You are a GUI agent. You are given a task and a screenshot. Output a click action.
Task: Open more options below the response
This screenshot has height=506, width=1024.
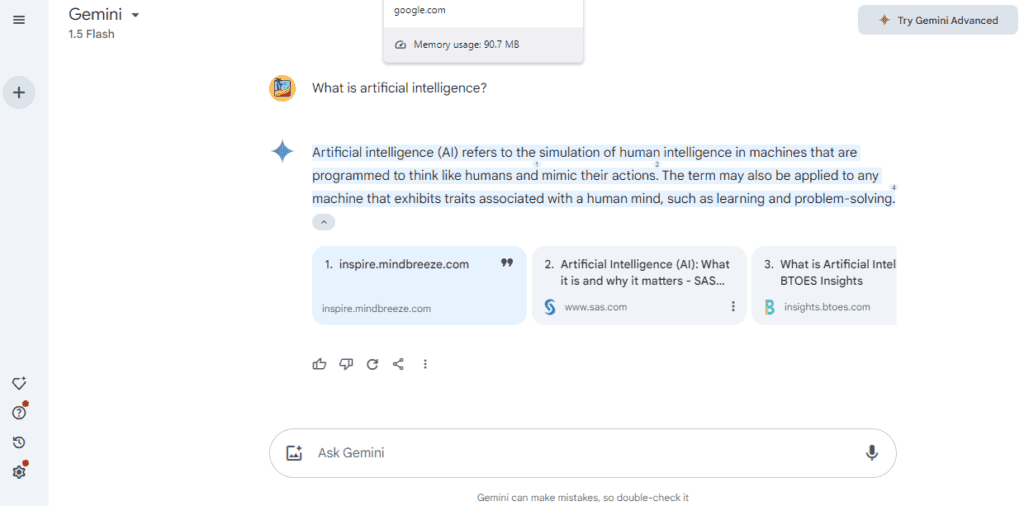coord(425,364)
